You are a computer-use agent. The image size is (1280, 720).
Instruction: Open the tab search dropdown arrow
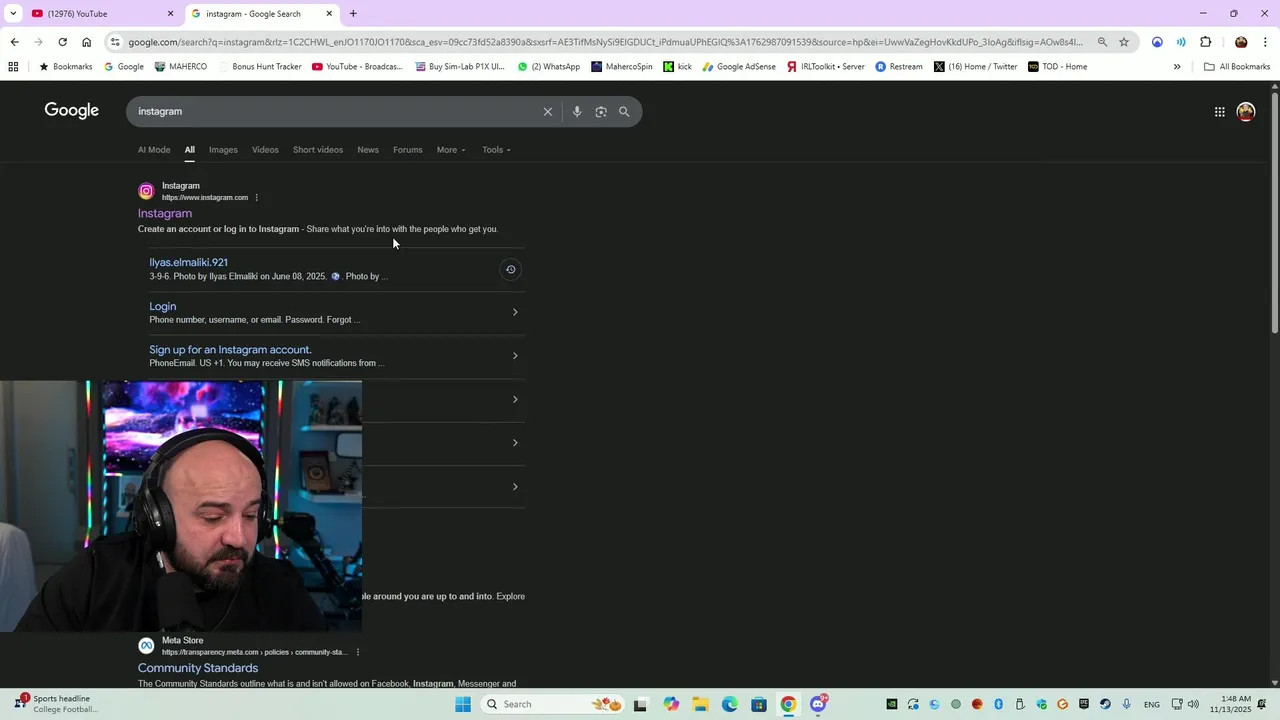(13, 14)
